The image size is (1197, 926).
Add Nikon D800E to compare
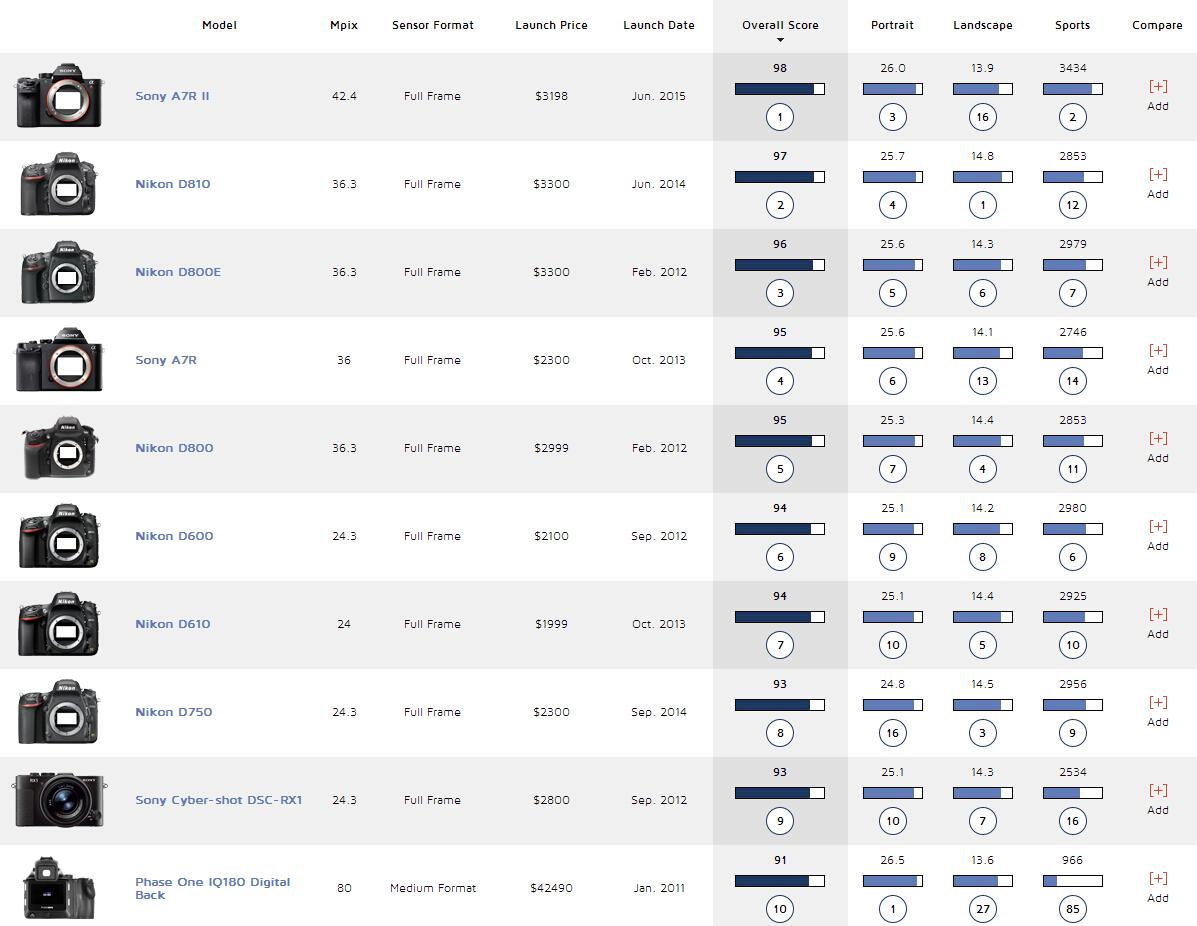coord(1158,272)
